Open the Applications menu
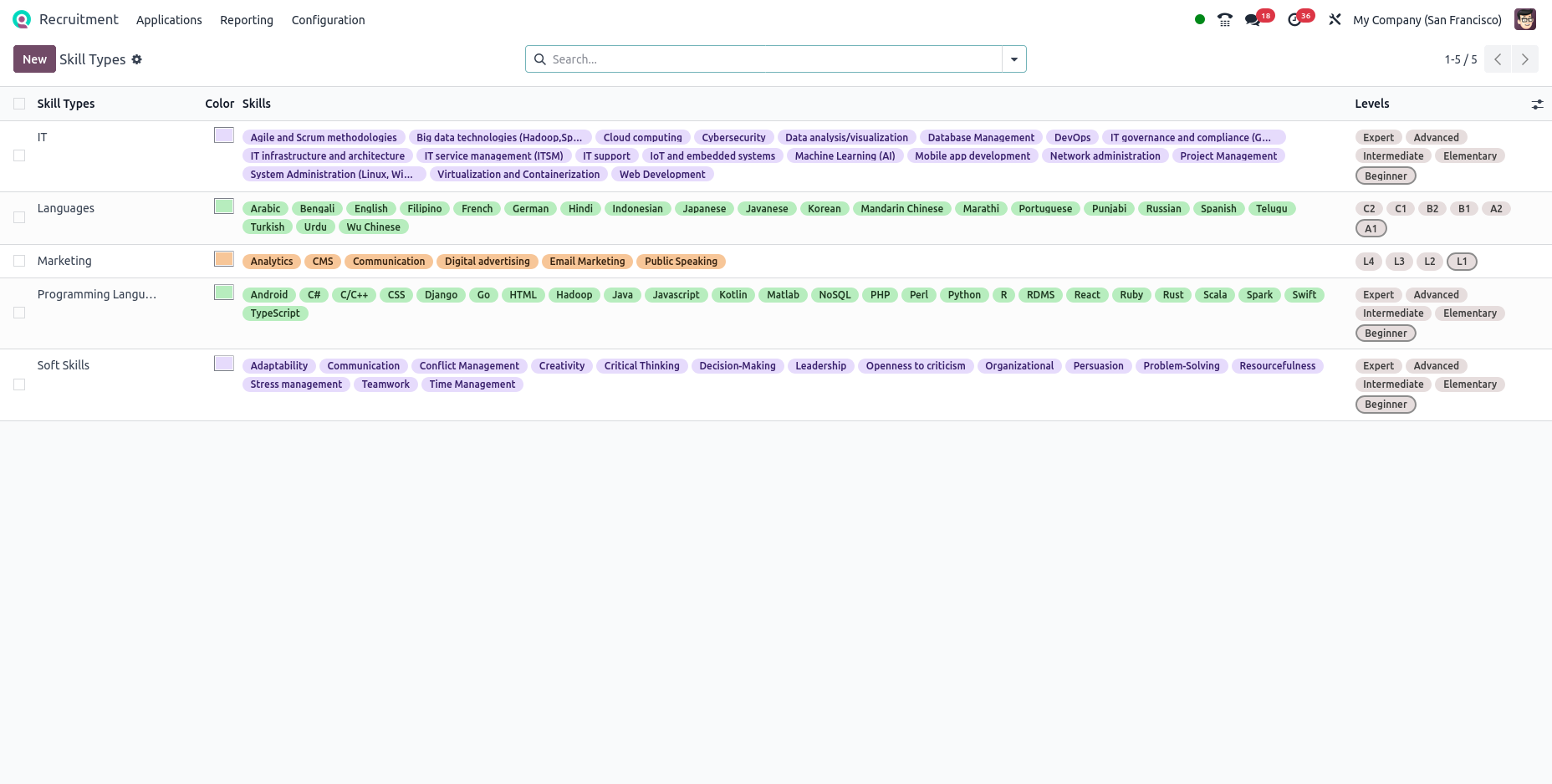This screenshot has width=1552, height=784. point(169,20)
